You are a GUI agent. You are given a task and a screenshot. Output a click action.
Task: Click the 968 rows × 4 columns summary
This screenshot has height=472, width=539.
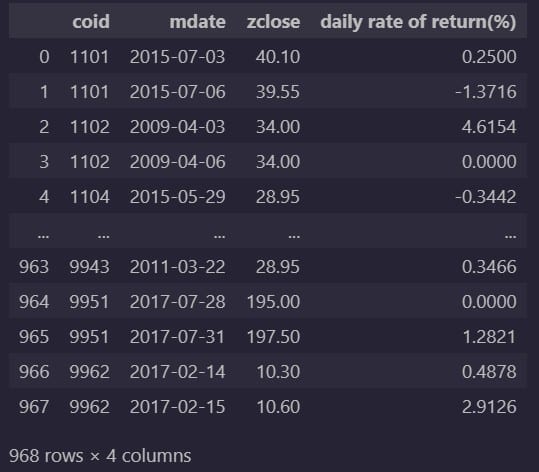pyautogui.click(x=100, y=456)
